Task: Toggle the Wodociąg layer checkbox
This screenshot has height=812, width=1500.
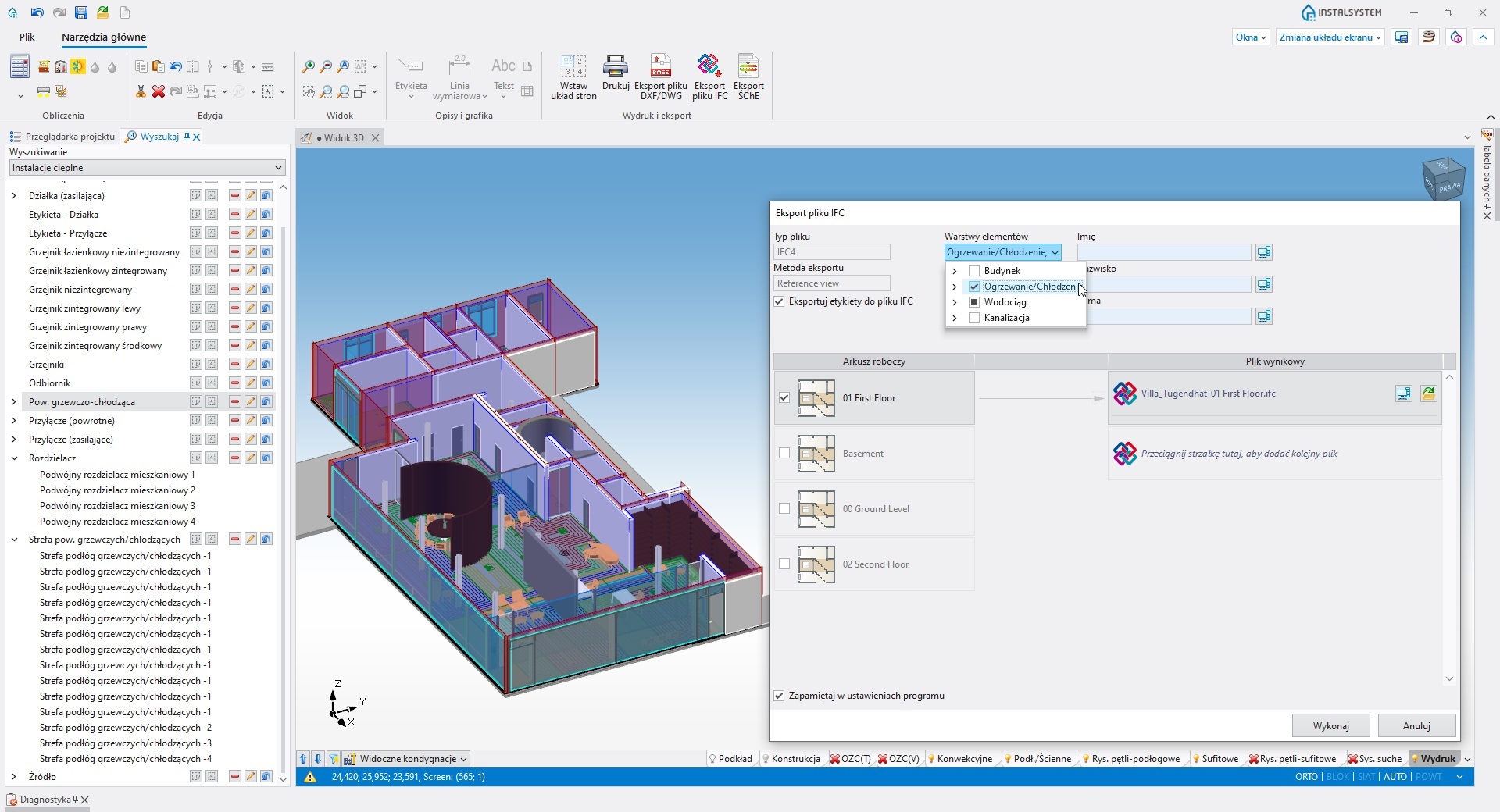Action: pos(974,302)
